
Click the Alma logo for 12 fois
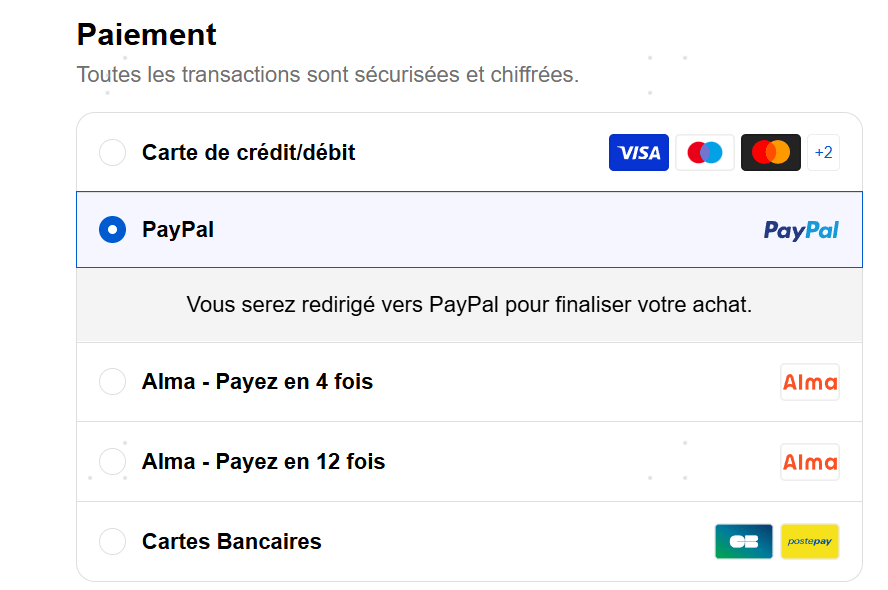pos(810,462)
